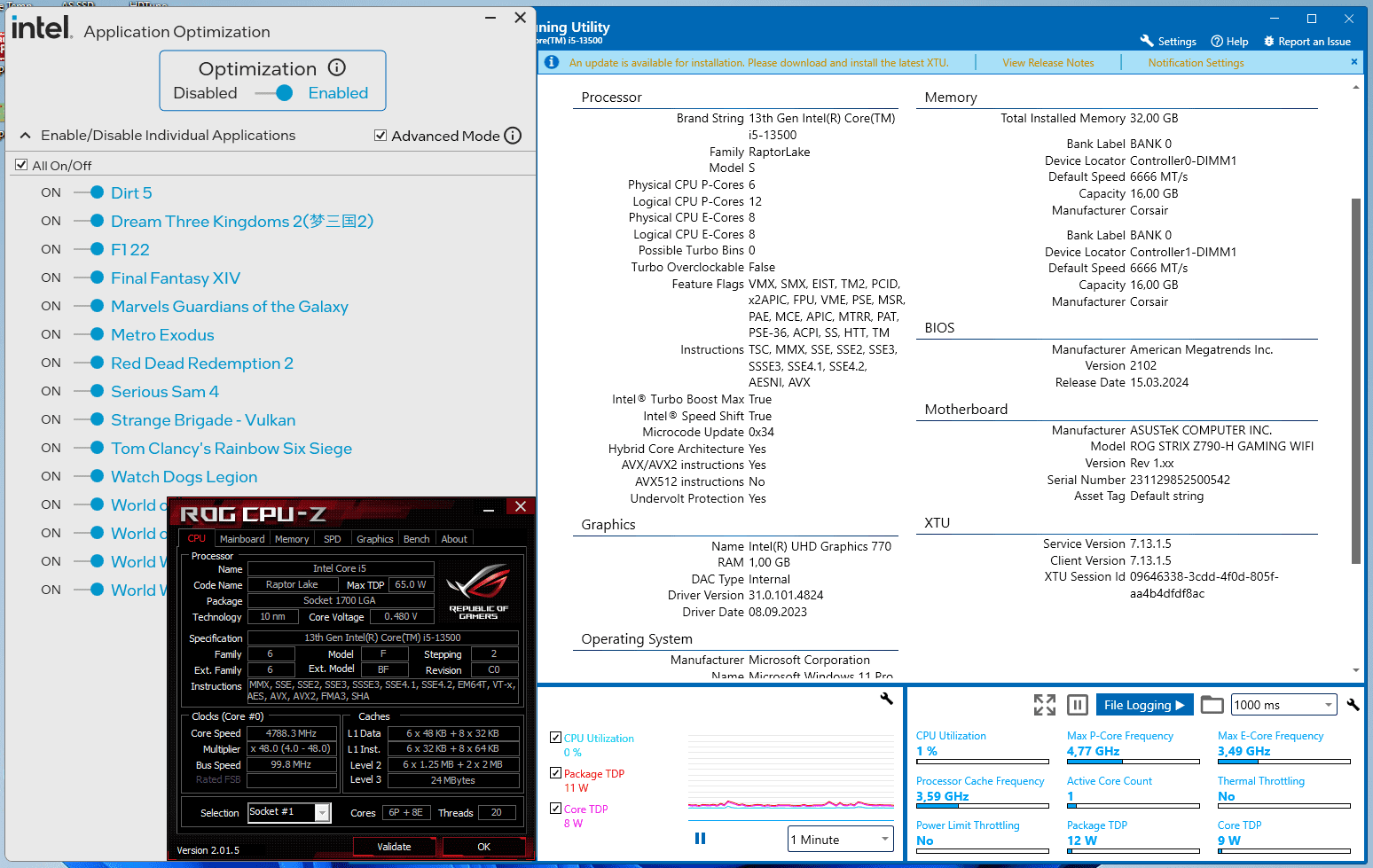1373x868 pixels.
Task: Click the Max P-Core Frequency monitor label
Action: tap(1120, 736)
